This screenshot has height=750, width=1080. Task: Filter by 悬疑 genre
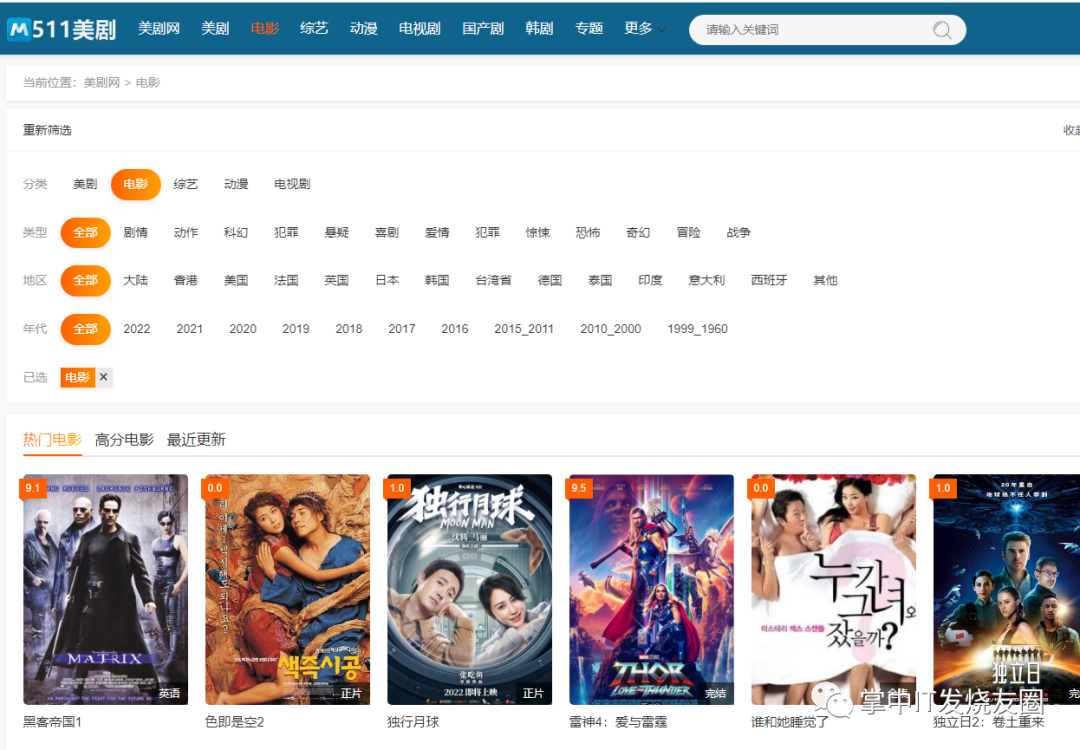(x=337, y=232)
